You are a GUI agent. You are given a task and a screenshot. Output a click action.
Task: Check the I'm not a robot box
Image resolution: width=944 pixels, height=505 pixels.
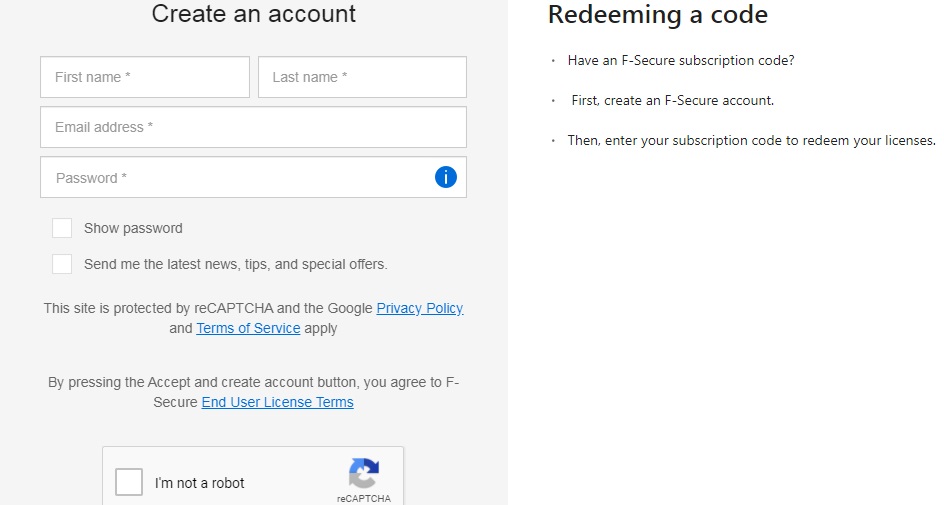(x=129, y=482)
